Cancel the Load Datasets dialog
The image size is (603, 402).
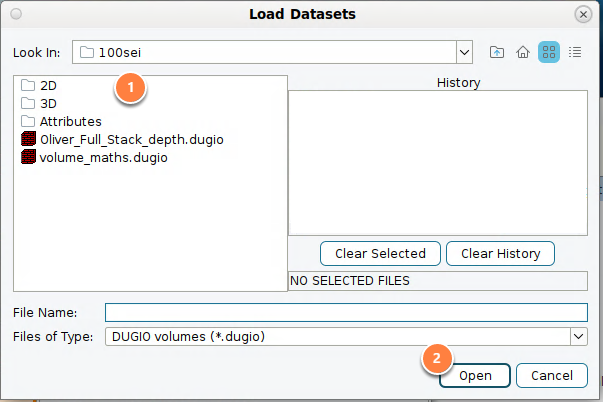tap(552, 375)
